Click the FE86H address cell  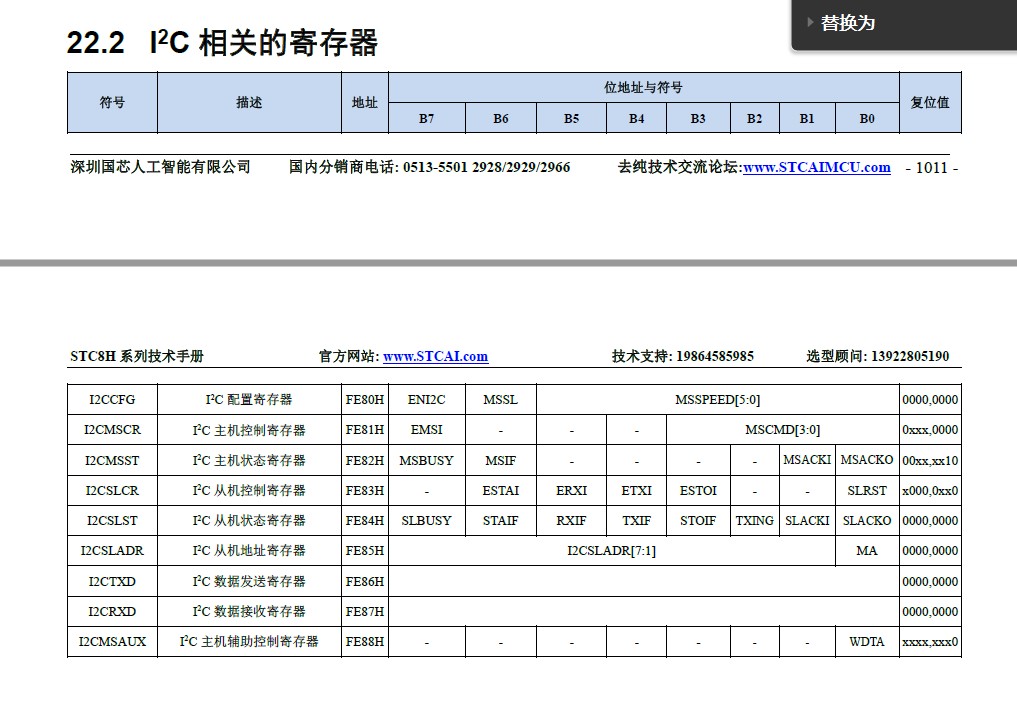[365, 581]
